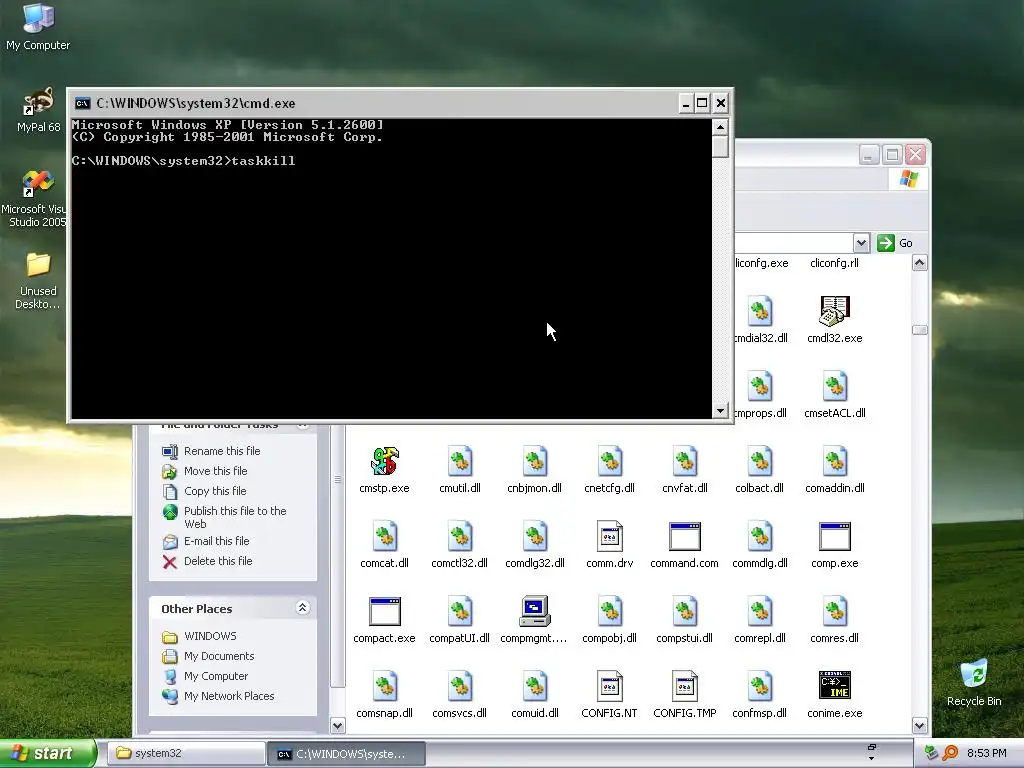Switch to system32 taskbar button
Image resolution: width=1024 pixels, height=768 pixels.
tap(186, 753)
